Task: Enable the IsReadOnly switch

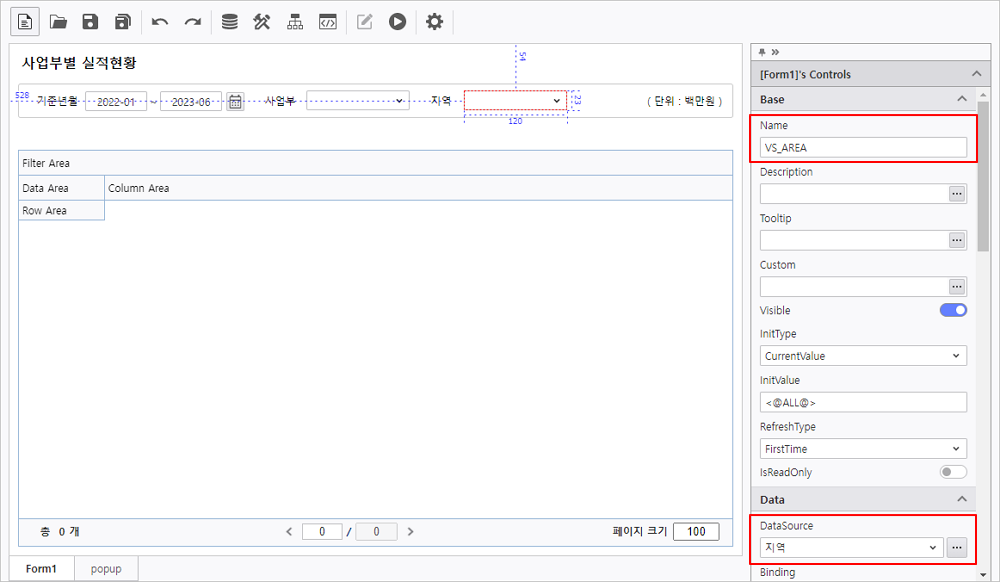Action: coord(953,472)
